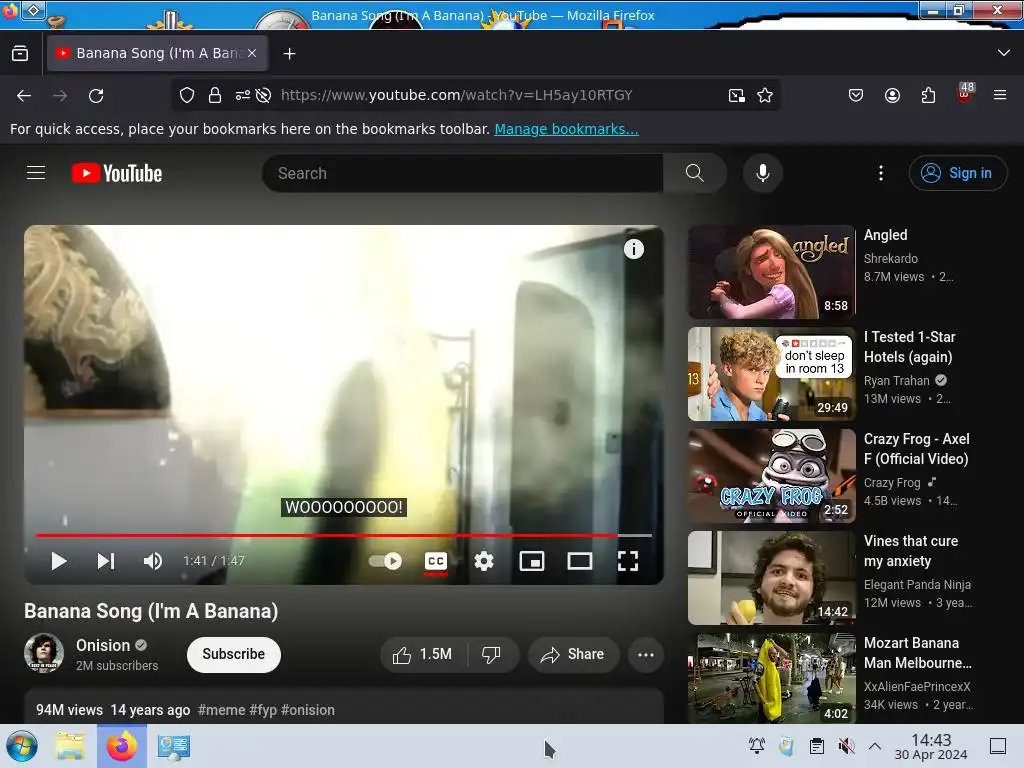Click the #meme hashtag
This screenshot has width=1024, height=768.
pyautogui.click(x=221, y=710)
